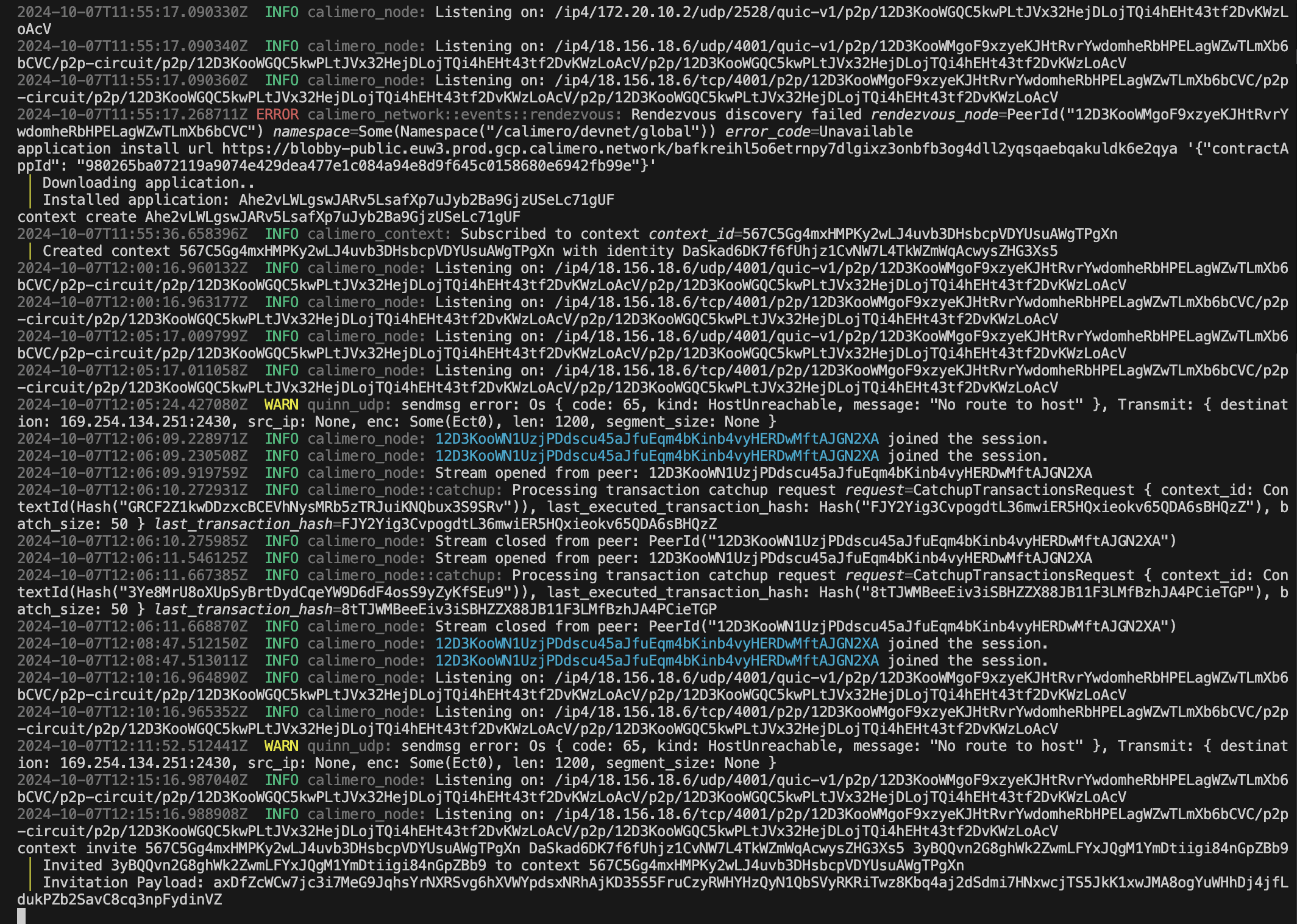Click quinn_udp: on the 12:11:52.512441Z line
The height and width of the screenshot is (924, 1297).
coord(350,746)
